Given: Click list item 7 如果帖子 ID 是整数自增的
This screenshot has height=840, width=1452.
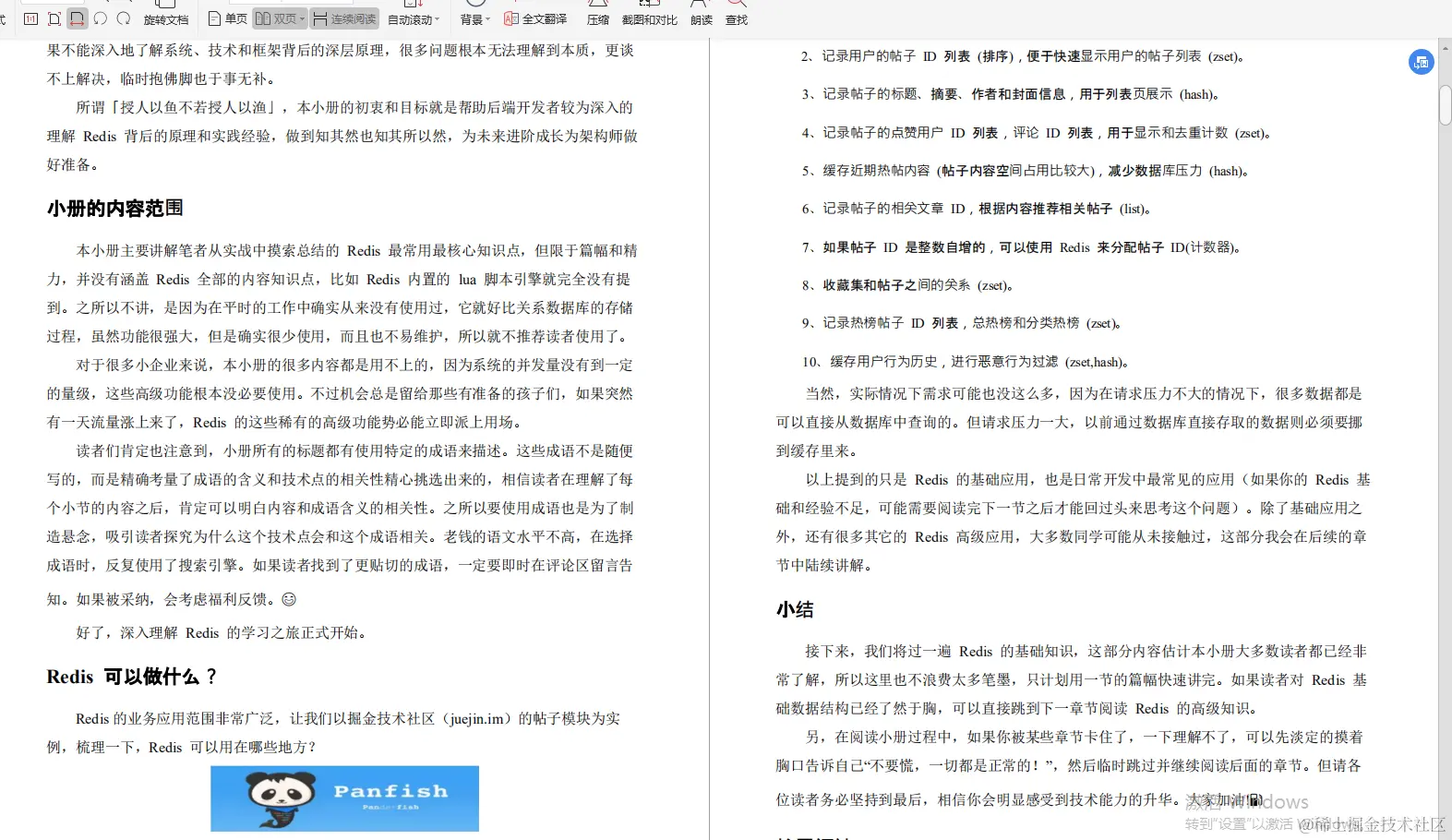Looking at the screenshot, I should point(1021,247).
